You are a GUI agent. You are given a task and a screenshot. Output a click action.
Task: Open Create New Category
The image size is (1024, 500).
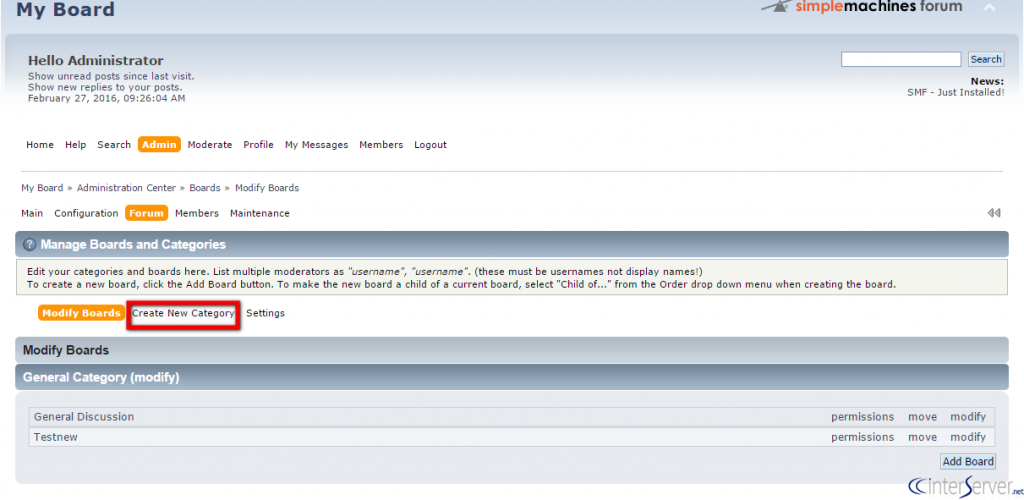pyautogui.click(x=184, y=313)
